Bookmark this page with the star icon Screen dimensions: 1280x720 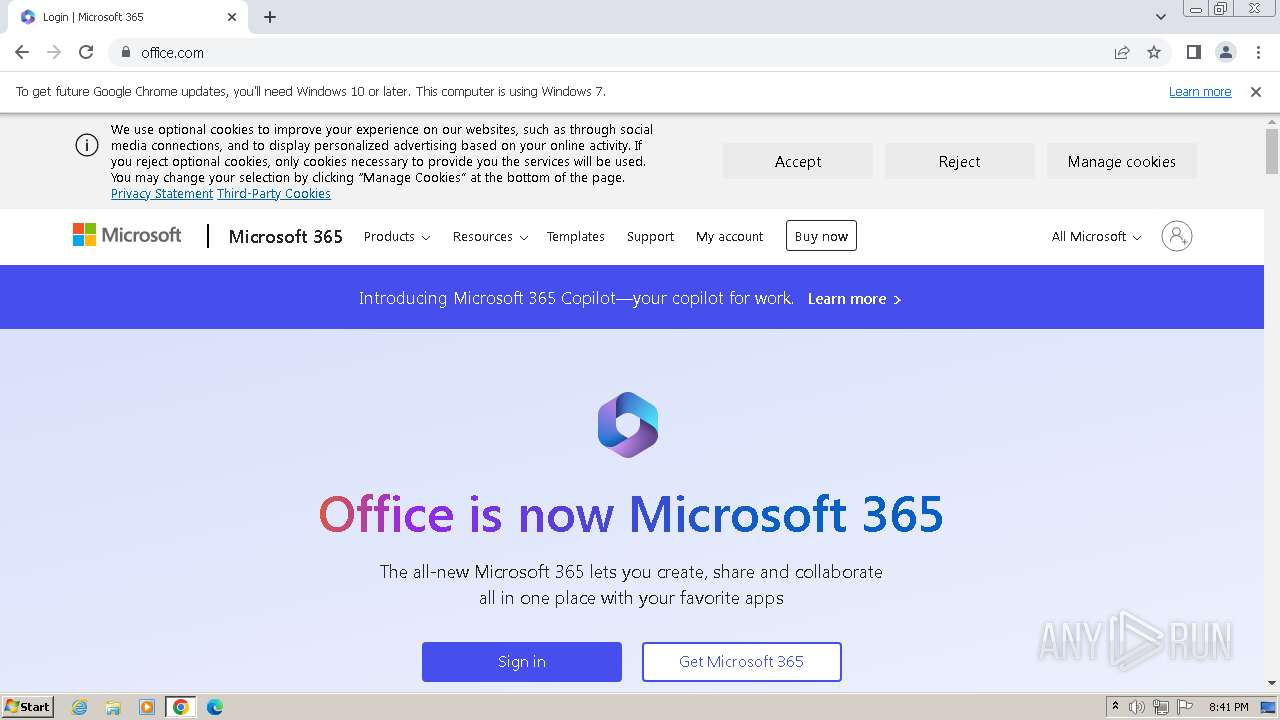pos(1154,52)
